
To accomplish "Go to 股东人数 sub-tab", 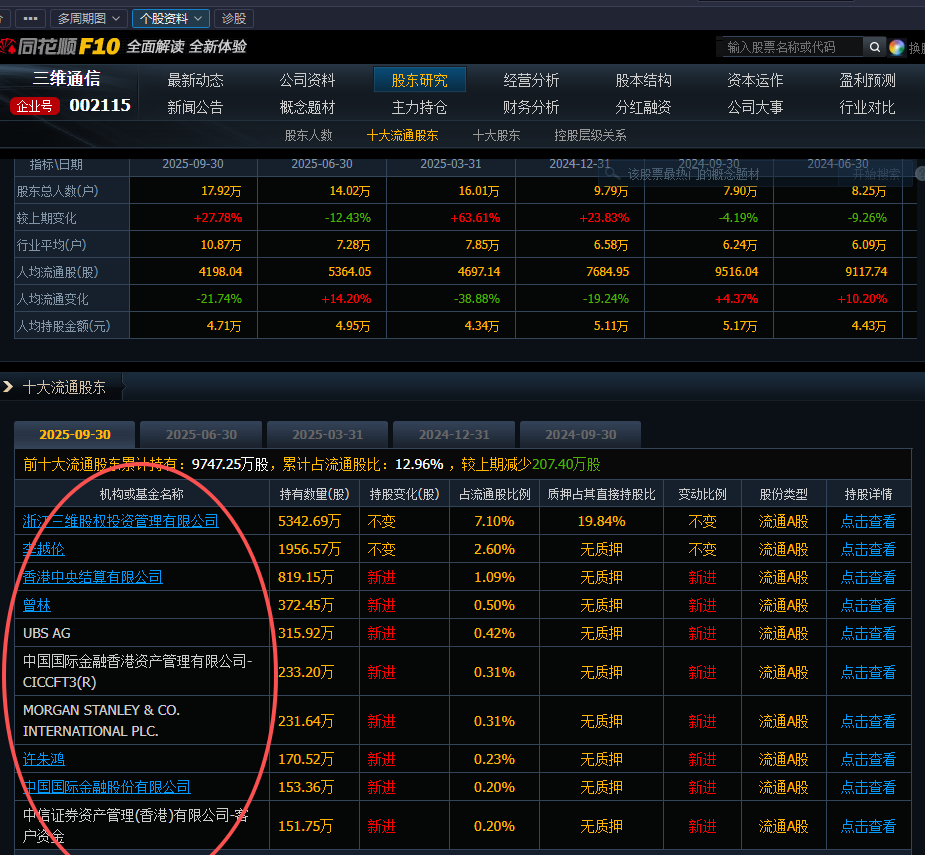I will (x=309, y=136).
